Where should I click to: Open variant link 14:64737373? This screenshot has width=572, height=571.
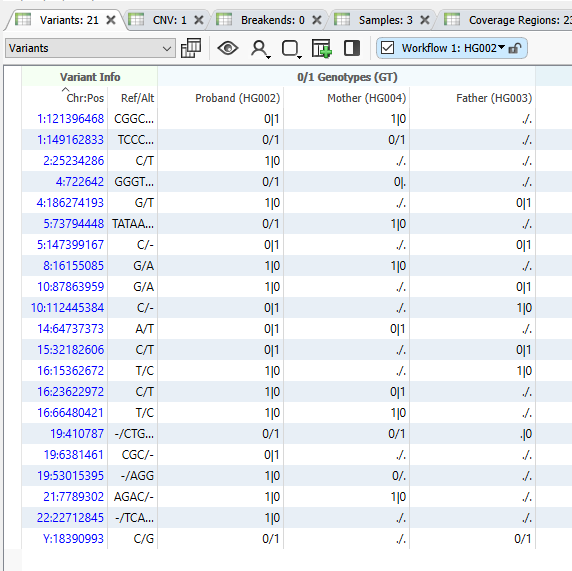point(70,329)
